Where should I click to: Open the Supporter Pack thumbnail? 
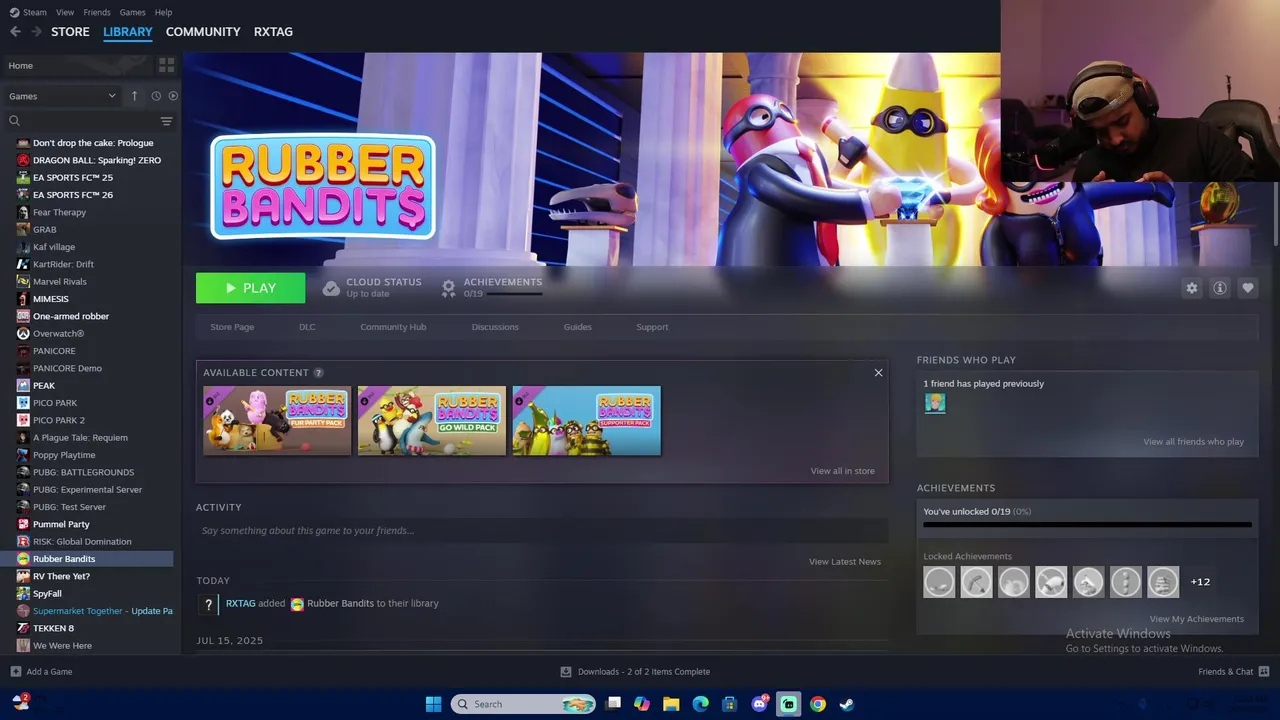click(587, 421)
